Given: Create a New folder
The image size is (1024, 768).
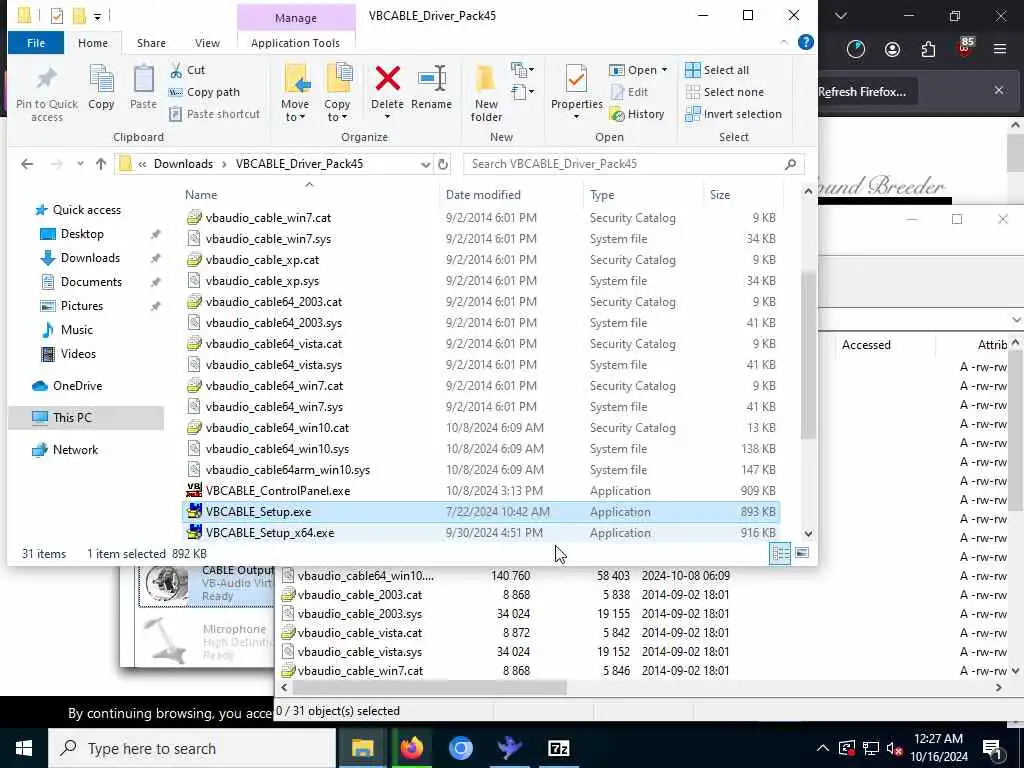Looking at the screenshot, I should 487,93.
